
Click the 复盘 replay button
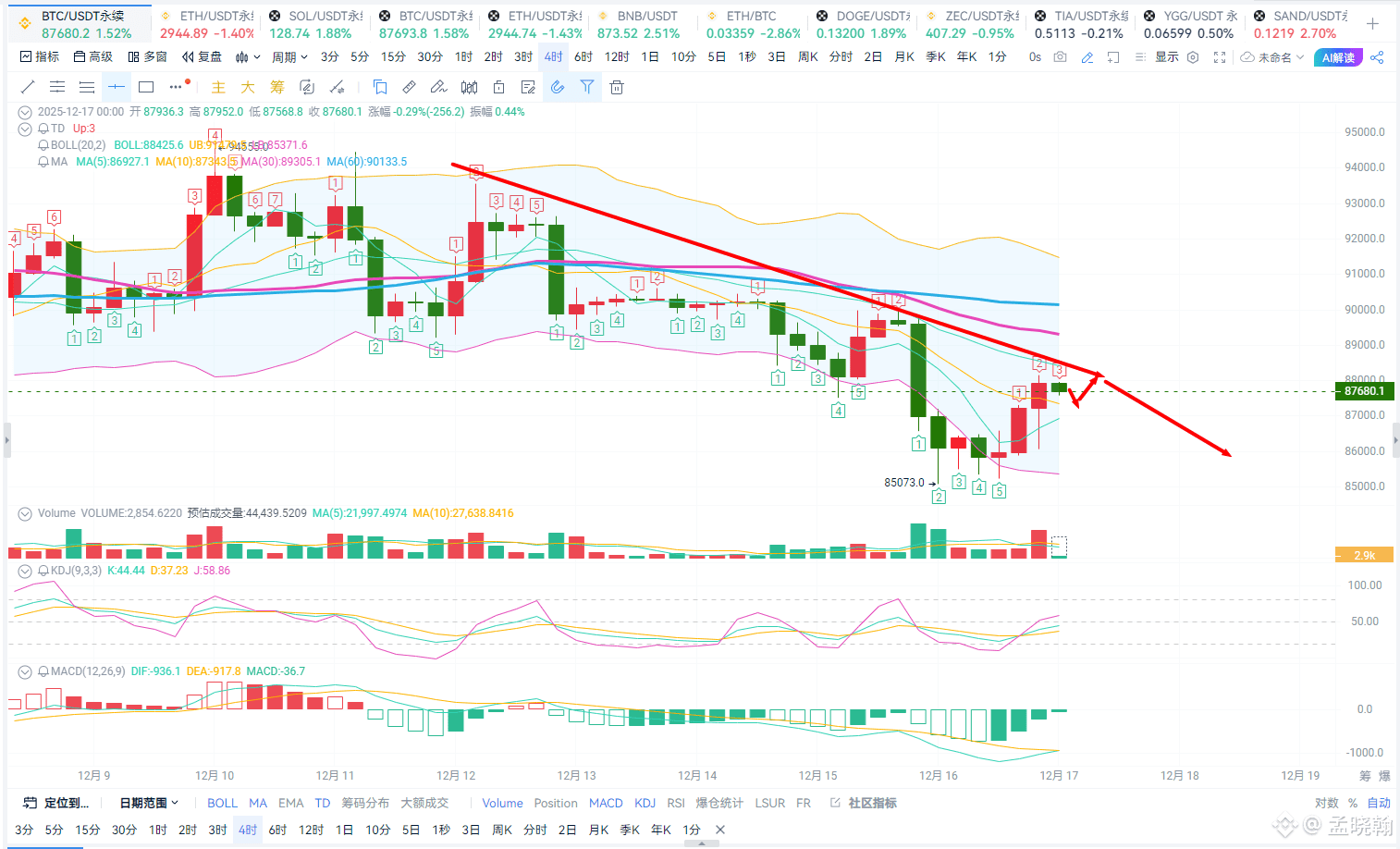pos(203,57)
